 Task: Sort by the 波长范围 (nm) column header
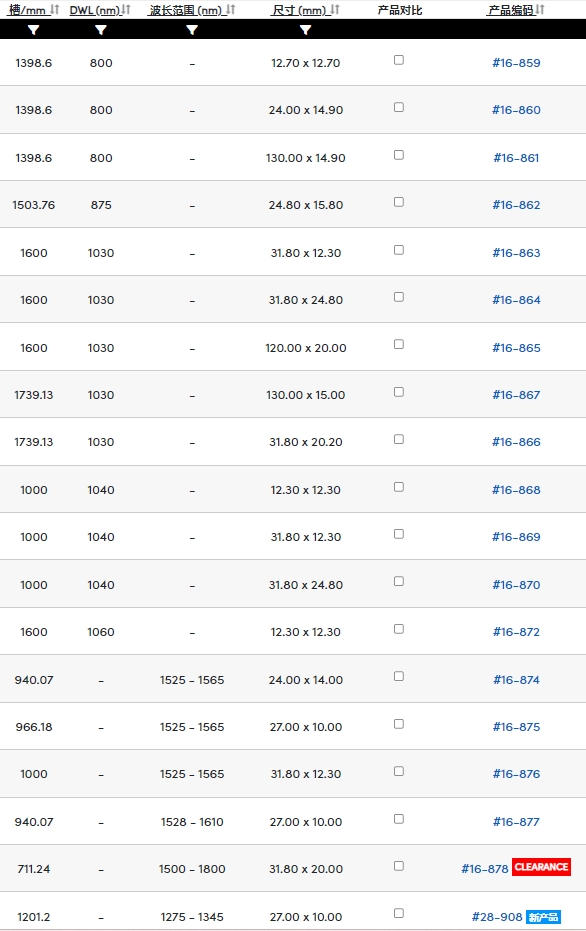tap(192, 10)
